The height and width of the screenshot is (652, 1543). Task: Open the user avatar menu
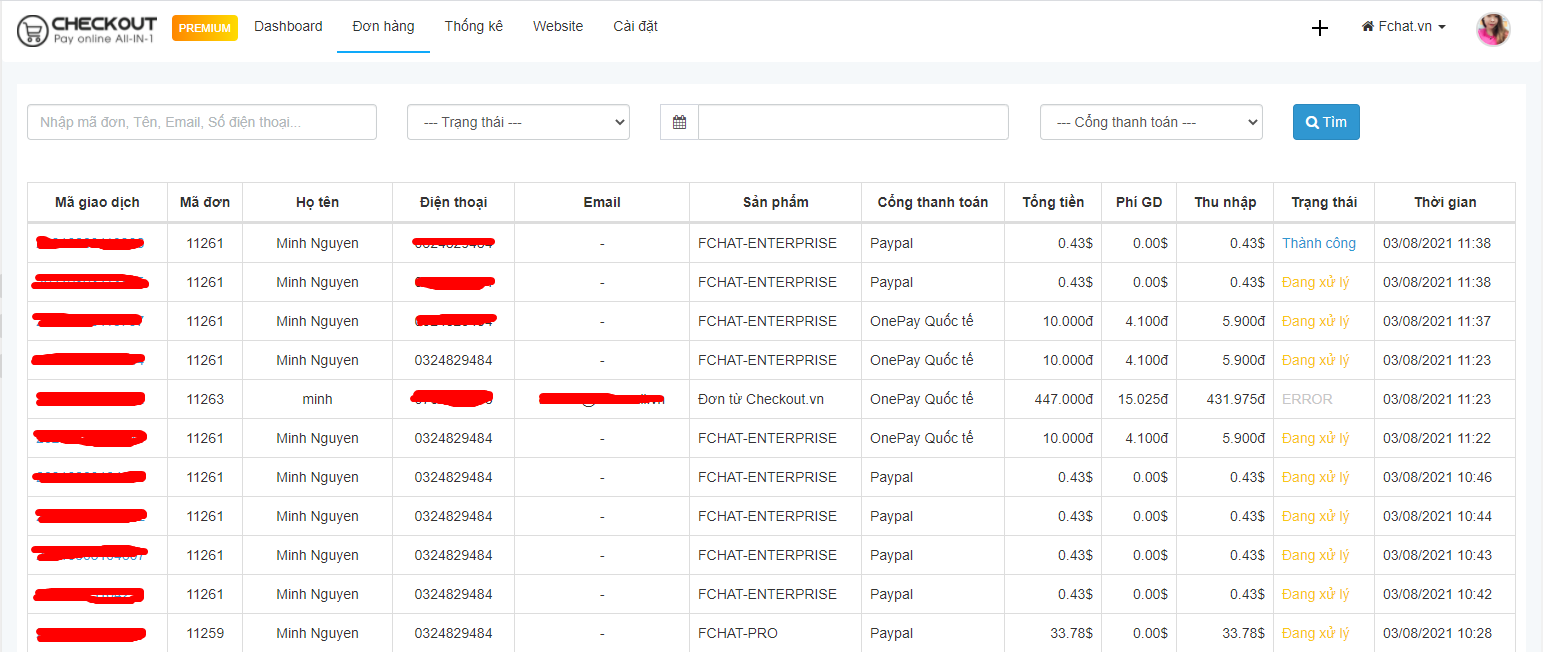(1493, 28)
